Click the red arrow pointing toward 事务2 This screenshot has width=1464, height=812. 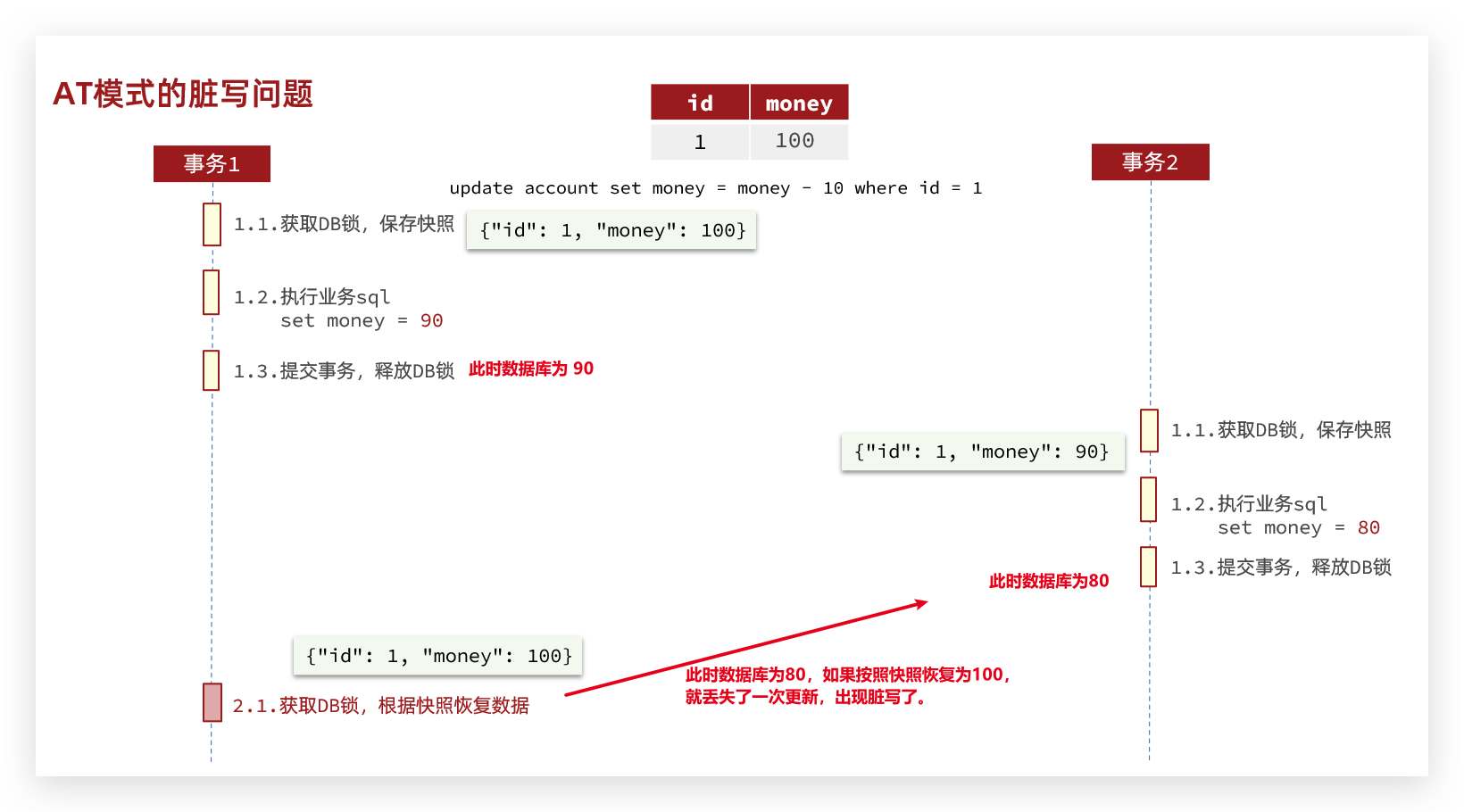click(746, 649)
